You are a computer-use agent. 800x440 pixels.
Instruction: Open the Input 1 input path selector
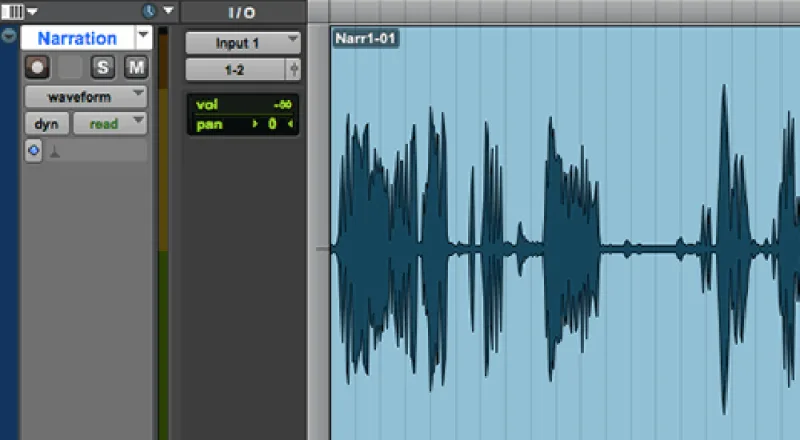(x=242, y=43)
